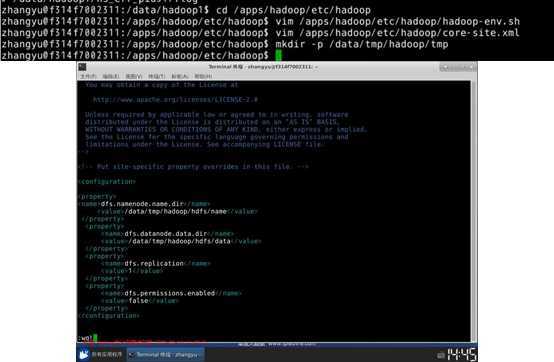The image size is (554, 362).
Task: Click the vim hadoop-env.sh command line
Action: click(397, 22)
